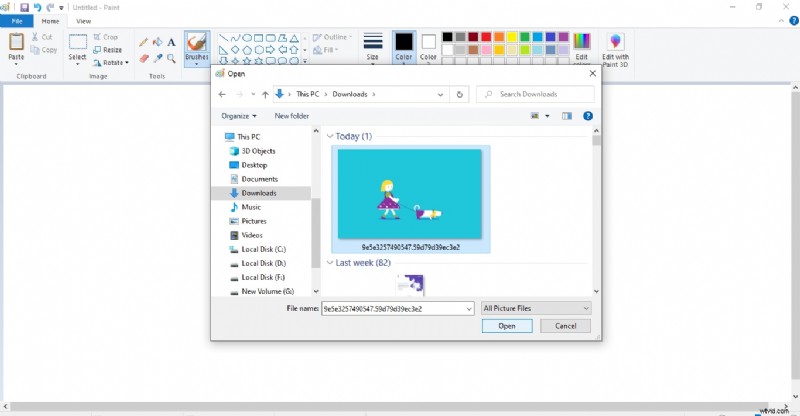Screen dimensions: 800x416
Task: Select the Line shape tool
Action: click(223, 38)
